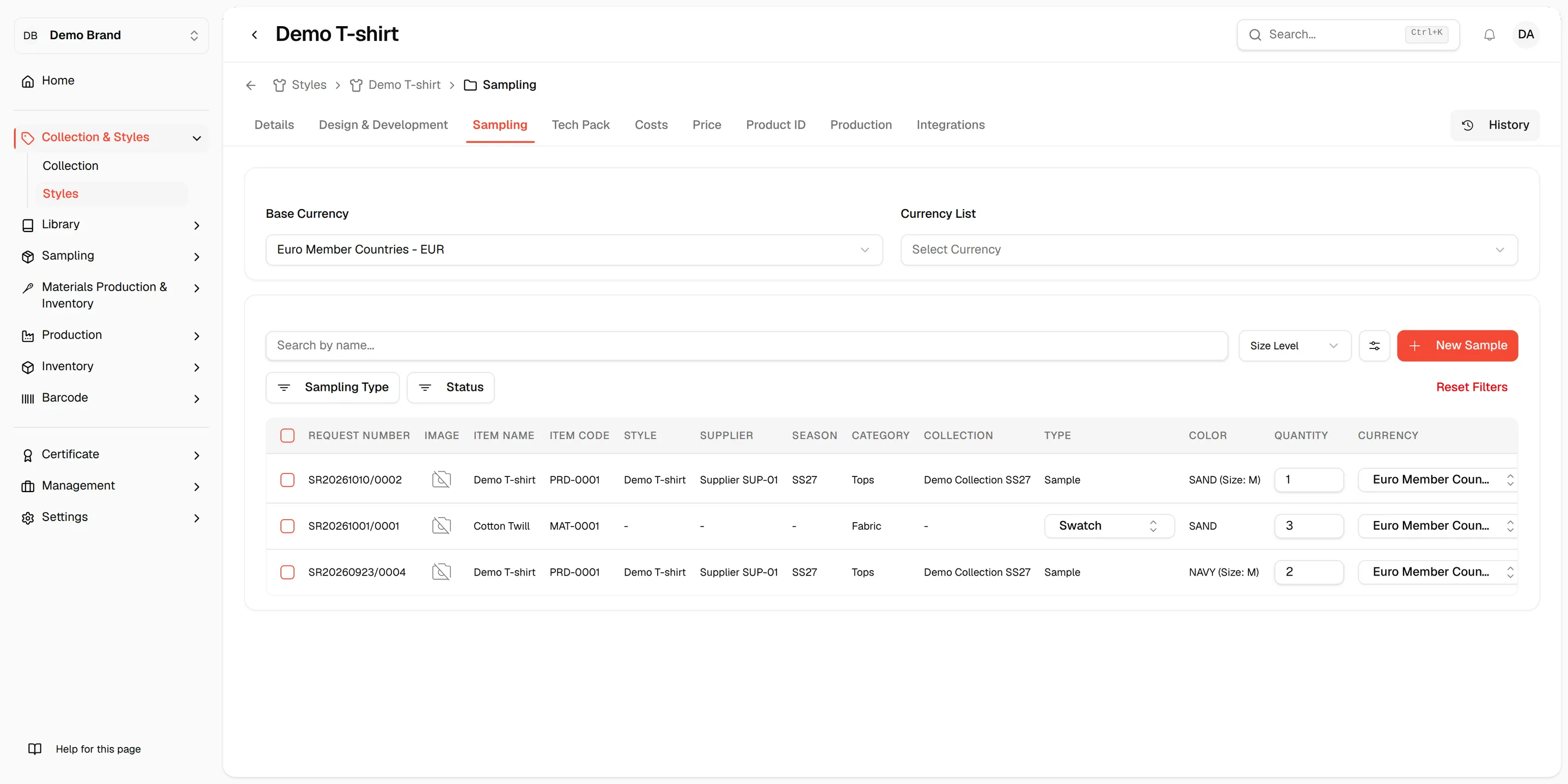
Task: Switch to the Design & Development tab
Action: (x=383, y=125)
